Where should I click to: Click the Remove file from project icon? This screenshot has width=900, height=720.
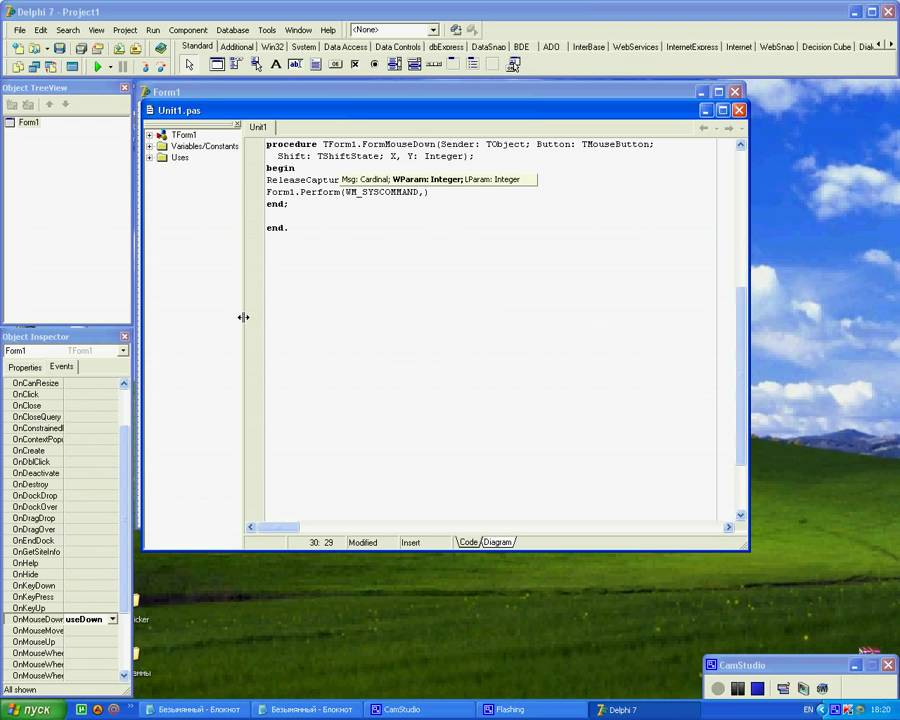click(x=135, y=49)
